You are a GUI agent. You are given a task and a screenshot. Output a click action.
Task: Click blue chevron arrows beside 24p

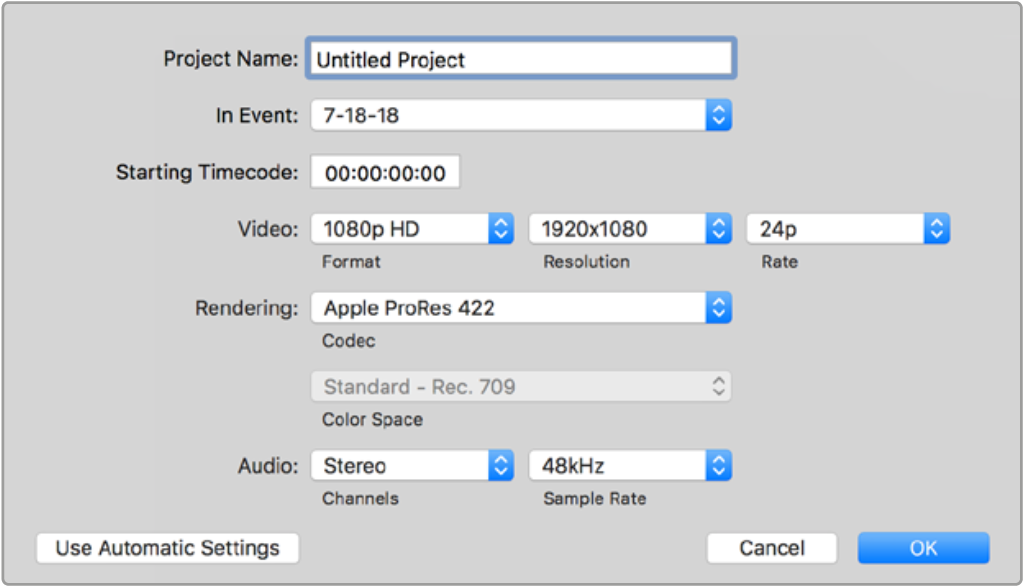pos(937,230)
